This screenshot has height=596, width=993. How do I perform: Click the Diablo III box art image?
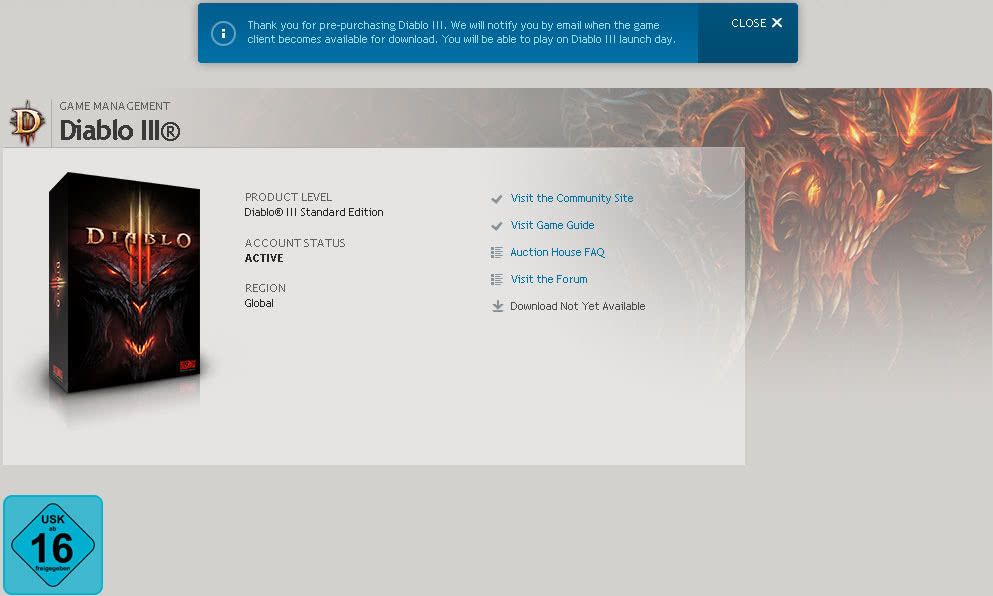(x=125, y=283)
